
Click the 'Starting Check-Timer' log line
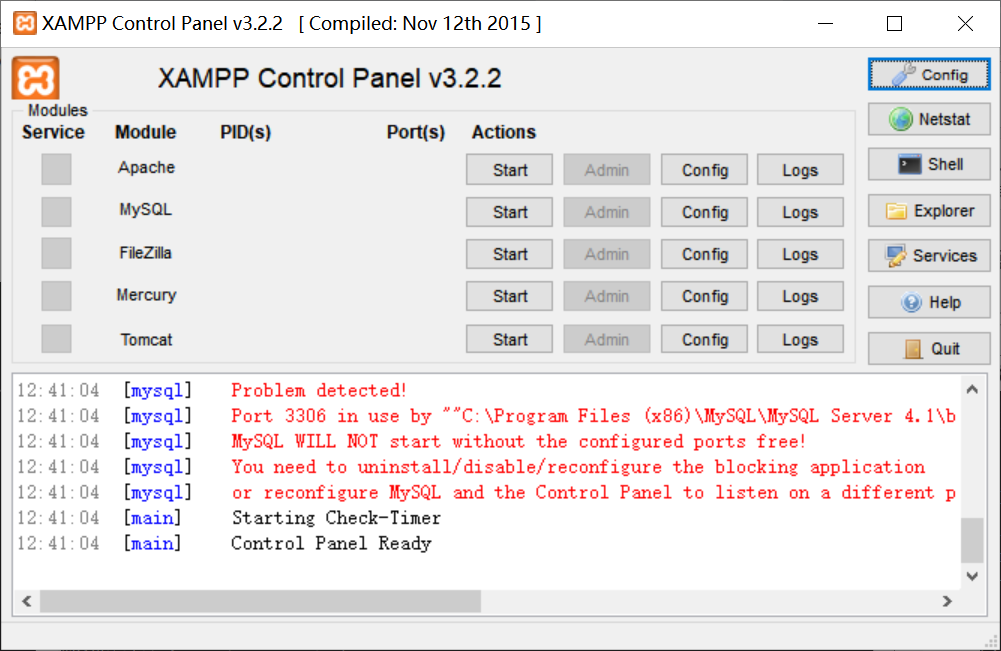click(336, 518)
